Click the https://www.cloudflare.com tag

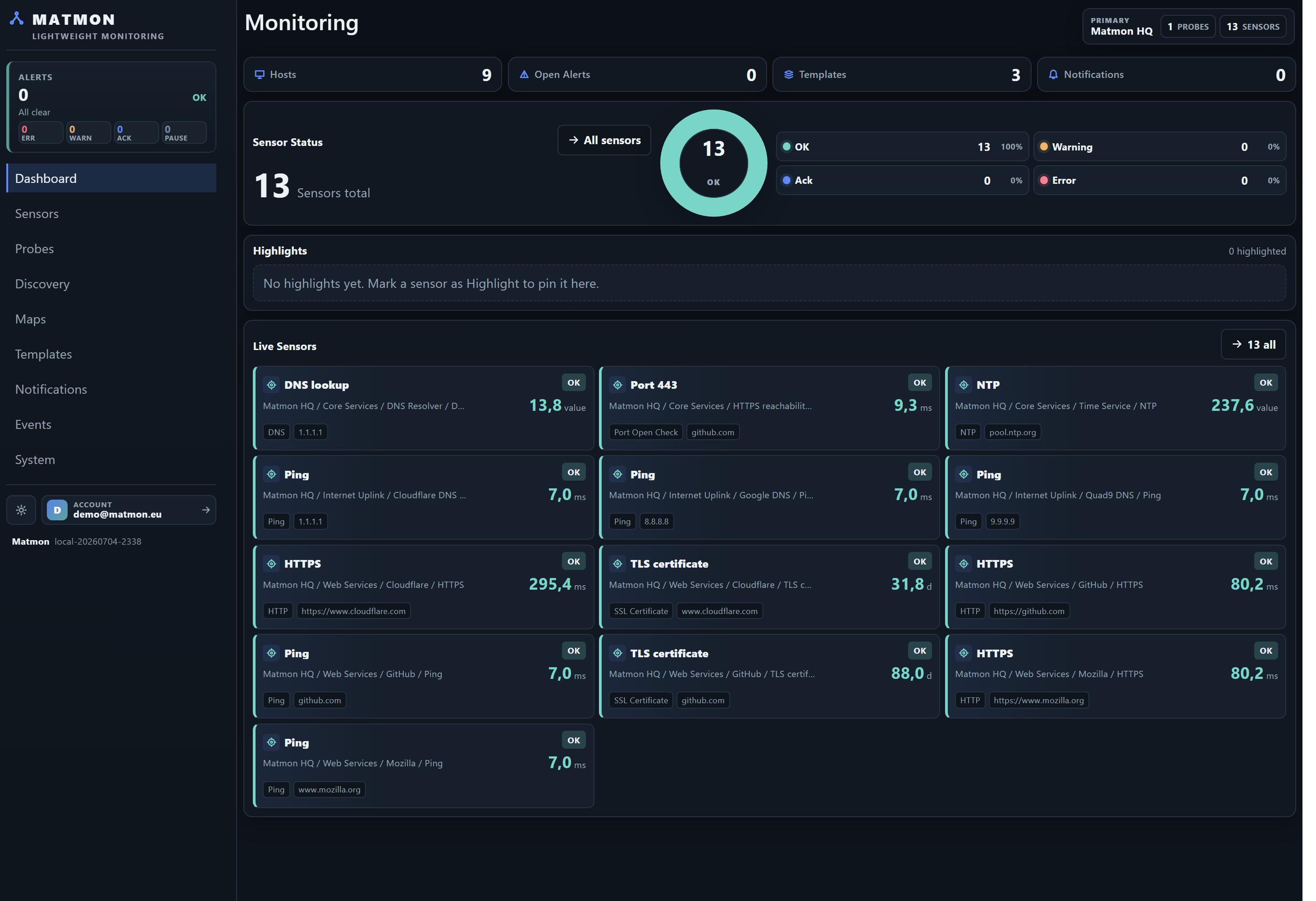pyautogui.click(x=353, y=611)
